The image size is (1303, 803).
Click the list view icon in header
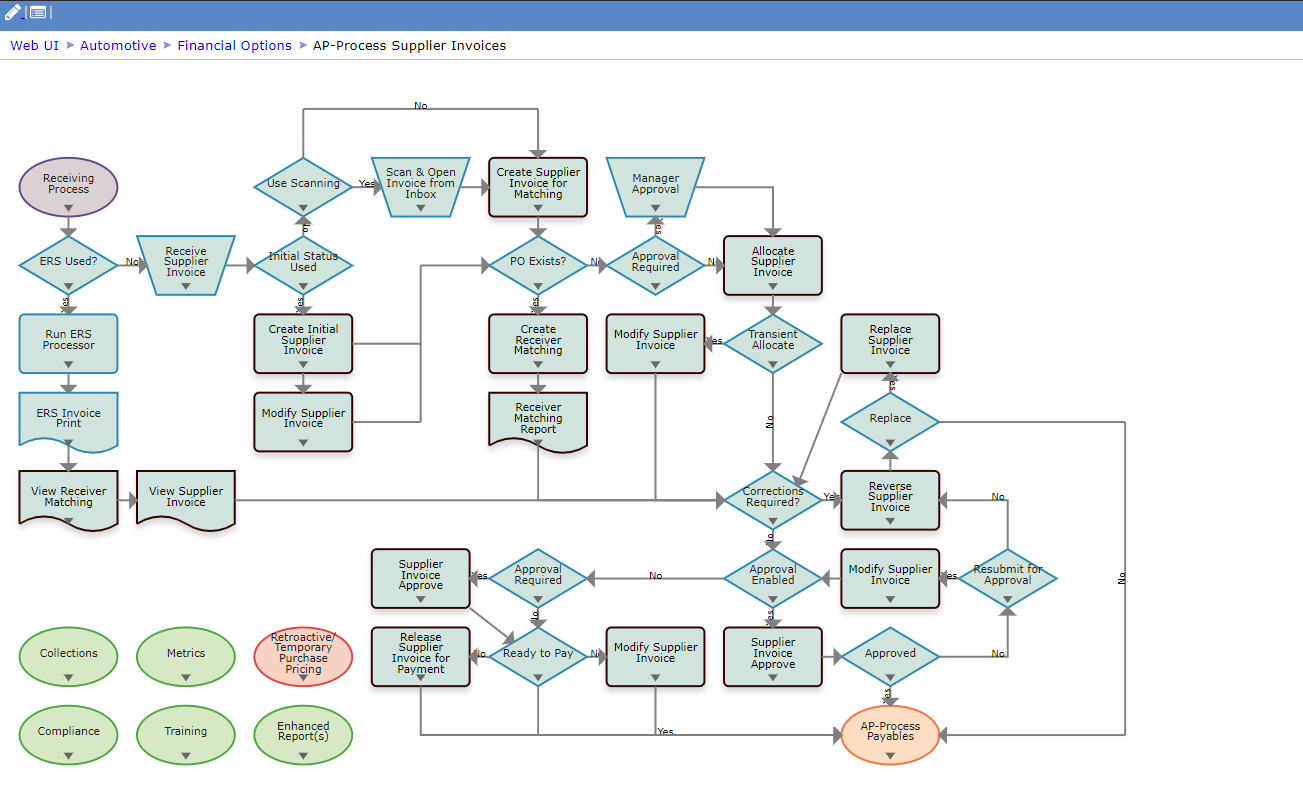38,12
